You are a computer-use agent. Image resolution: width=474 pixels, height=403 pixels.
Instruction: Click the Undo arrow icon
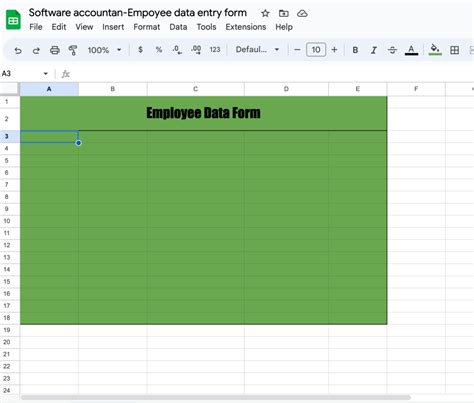pos(18,50)
